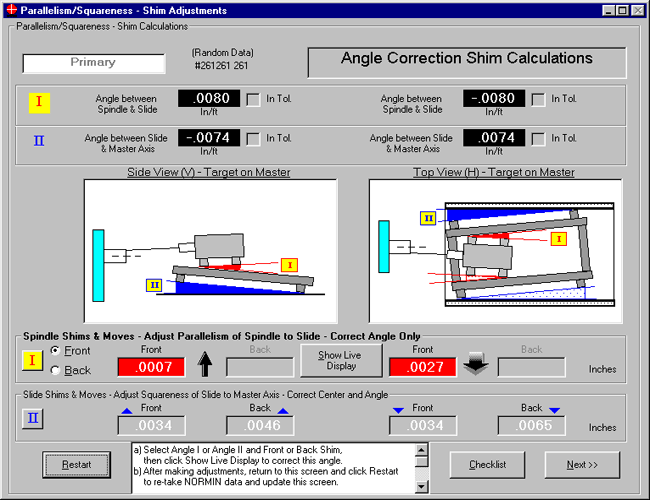Click the yellow II marker in Top View diagram

coord(428,218)
